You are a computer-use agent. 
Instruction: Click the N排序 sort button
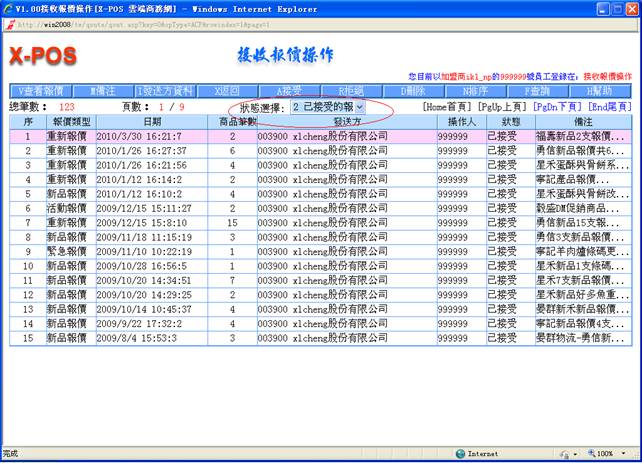pos(475,90)
